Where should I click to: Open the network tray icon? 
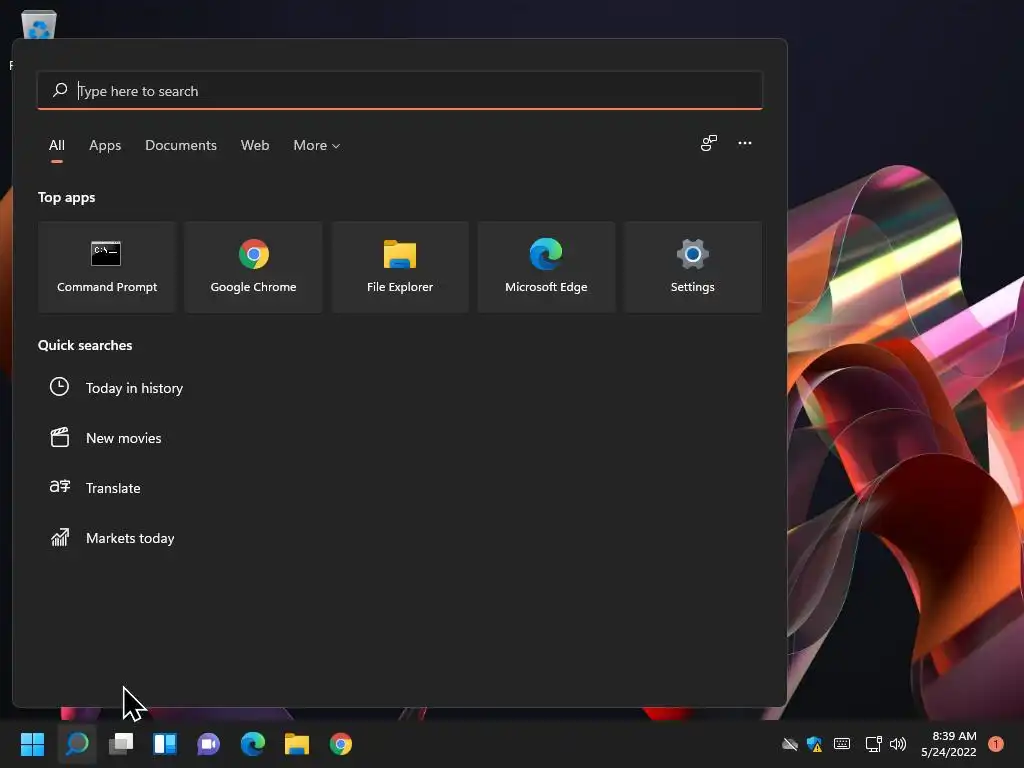click(873, 744)
